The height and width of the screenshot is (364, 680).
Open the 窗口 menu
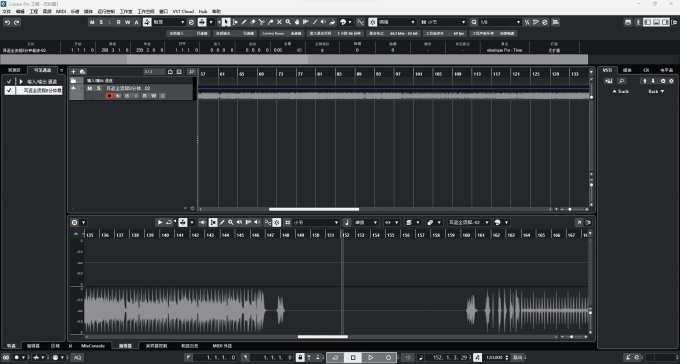163,12
